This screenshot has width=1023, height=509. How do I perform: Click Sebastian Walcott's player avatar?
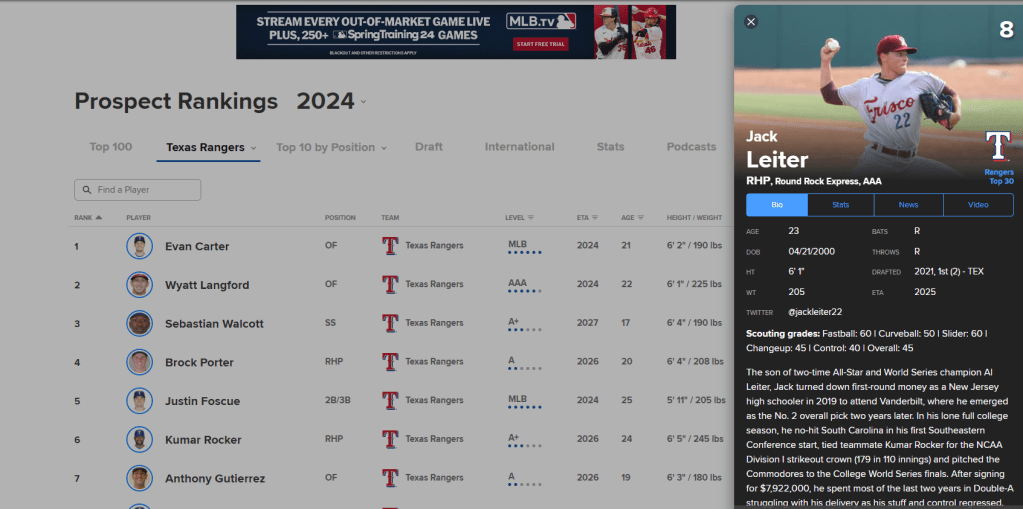(x=139, y=324)
